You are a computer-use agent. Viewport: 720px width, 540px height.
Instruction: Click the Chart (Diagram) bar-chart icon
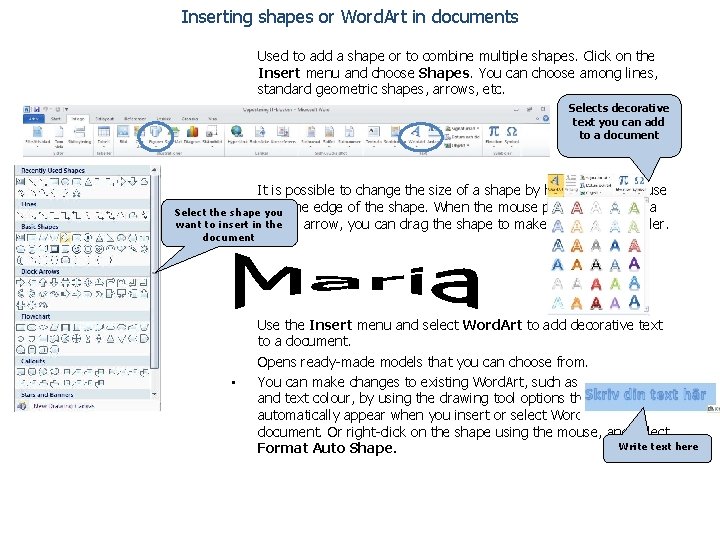tap(192, 134)
